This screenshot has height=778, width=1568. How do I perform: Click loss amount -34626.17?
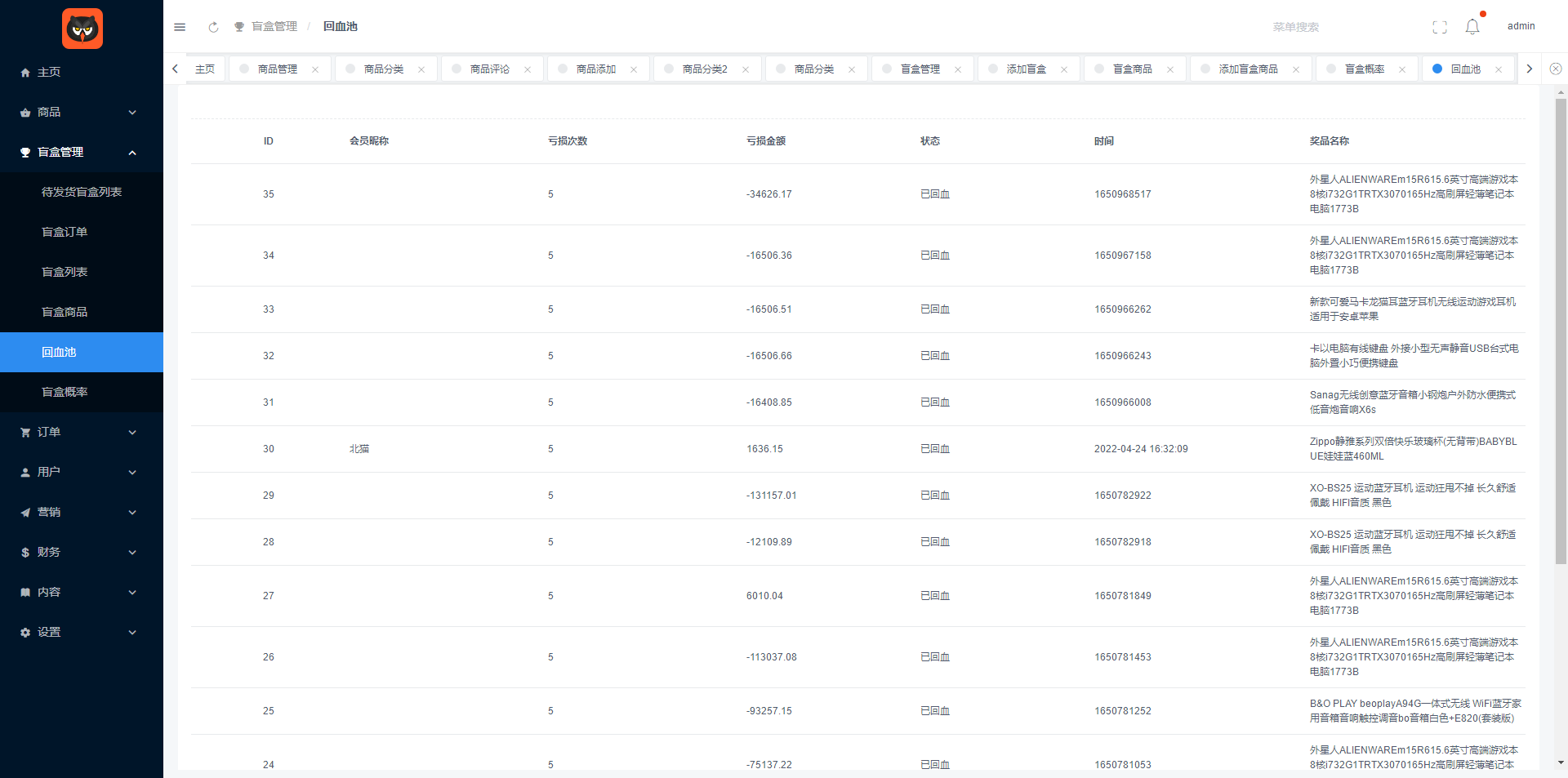tap(769, 194)
